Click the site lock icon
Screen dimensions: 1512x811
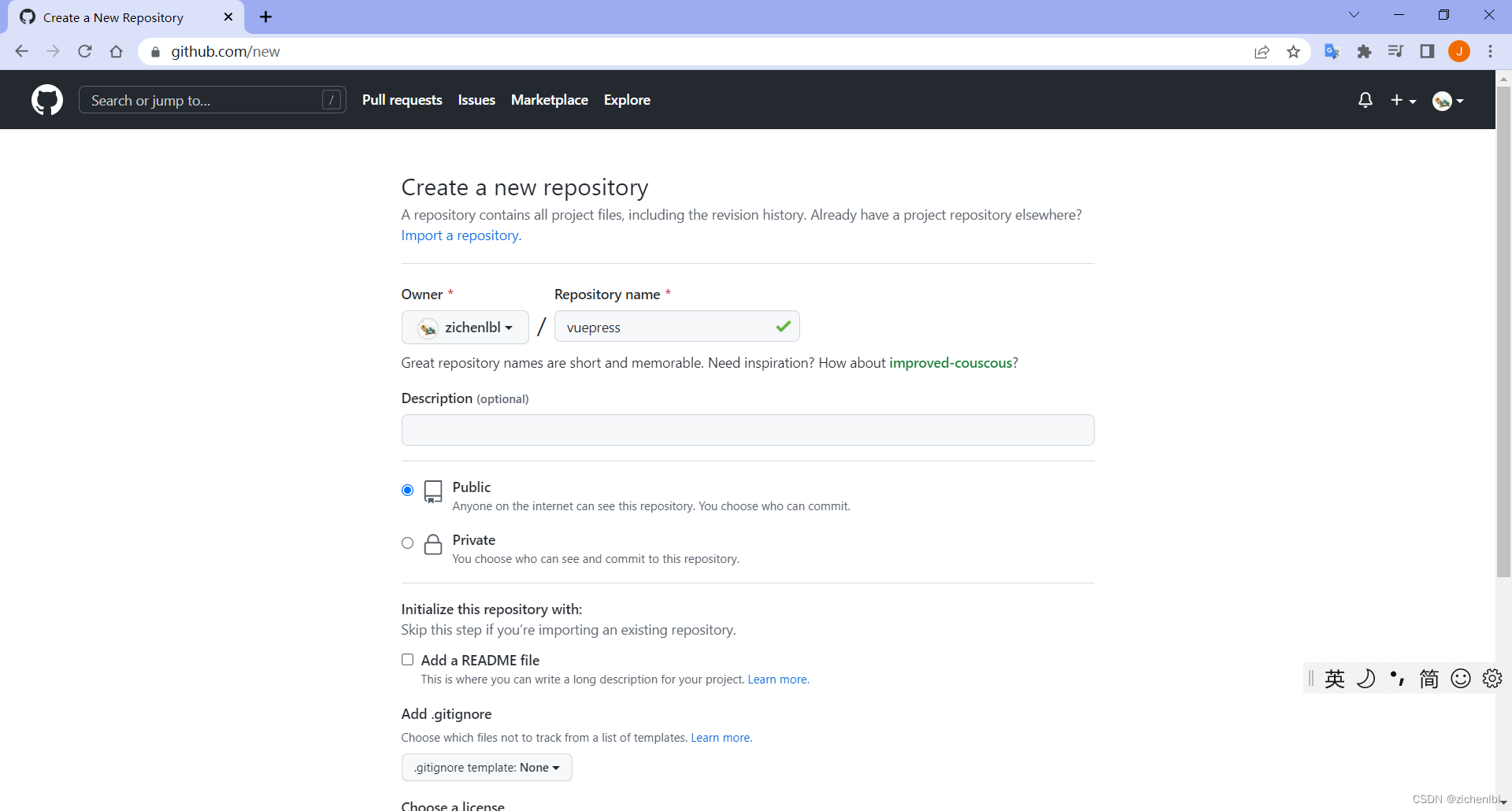point(155,52)
